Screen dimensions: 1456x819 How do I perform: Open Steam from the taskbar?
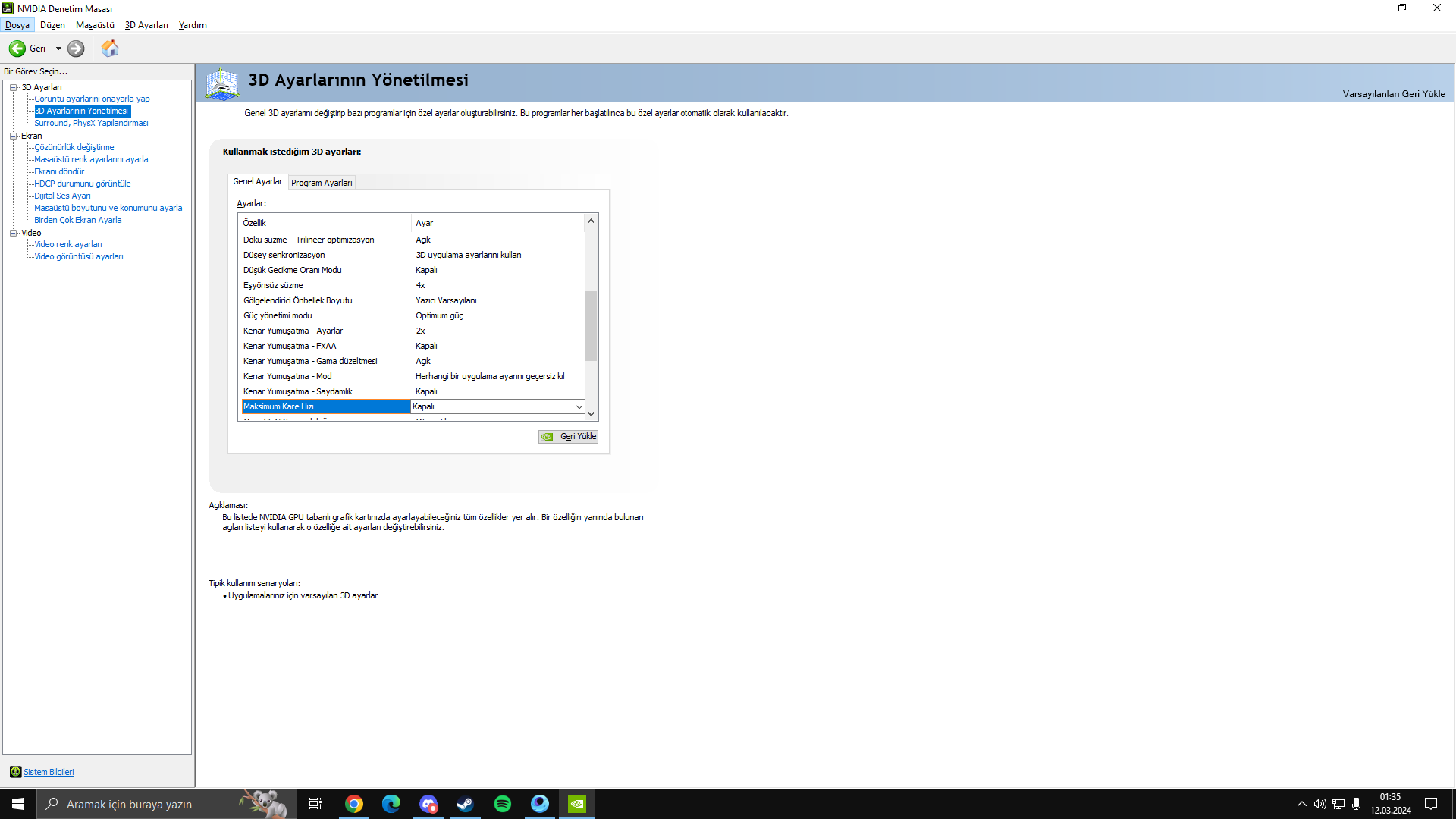tap(465, 804)
